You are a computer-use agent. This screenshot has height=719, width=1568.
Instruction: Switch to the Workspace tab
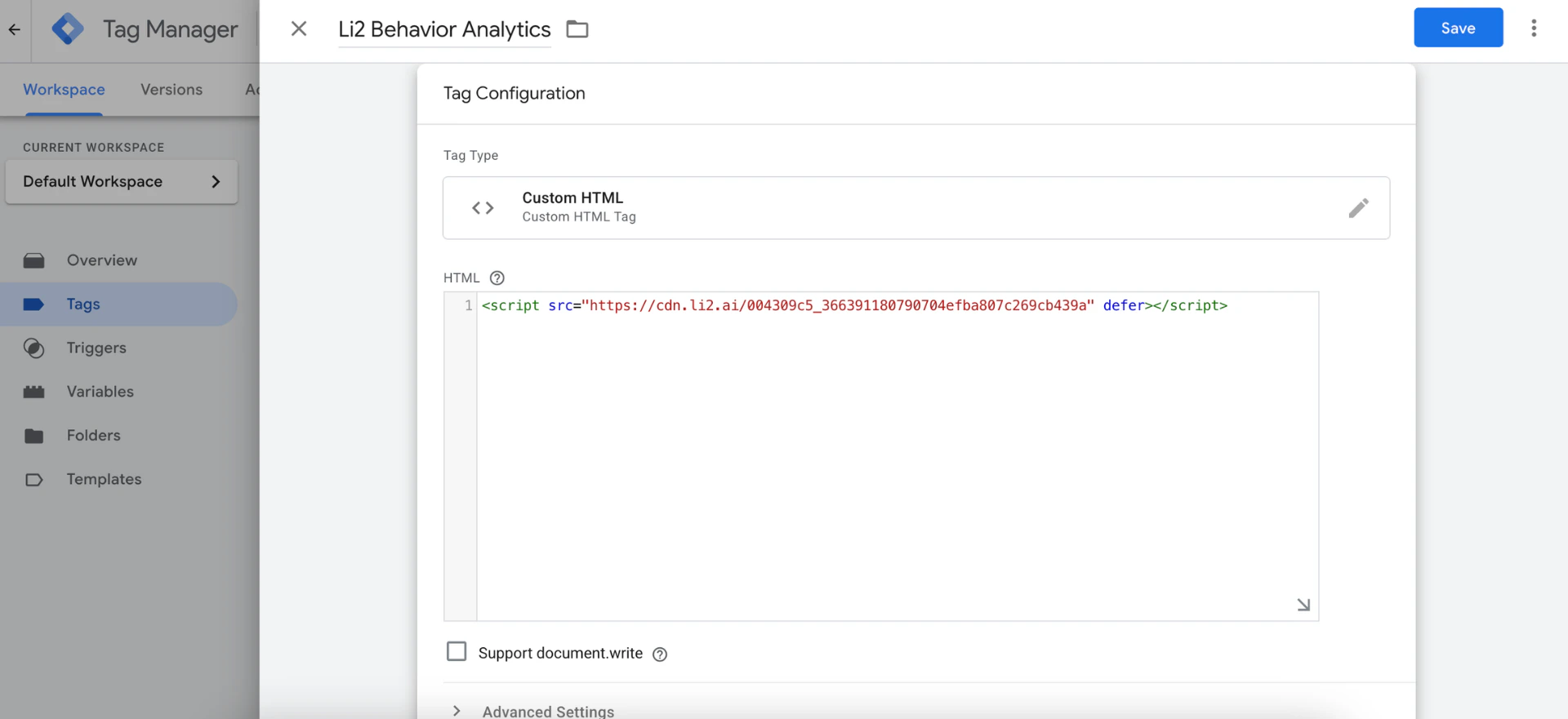point(64,90)
